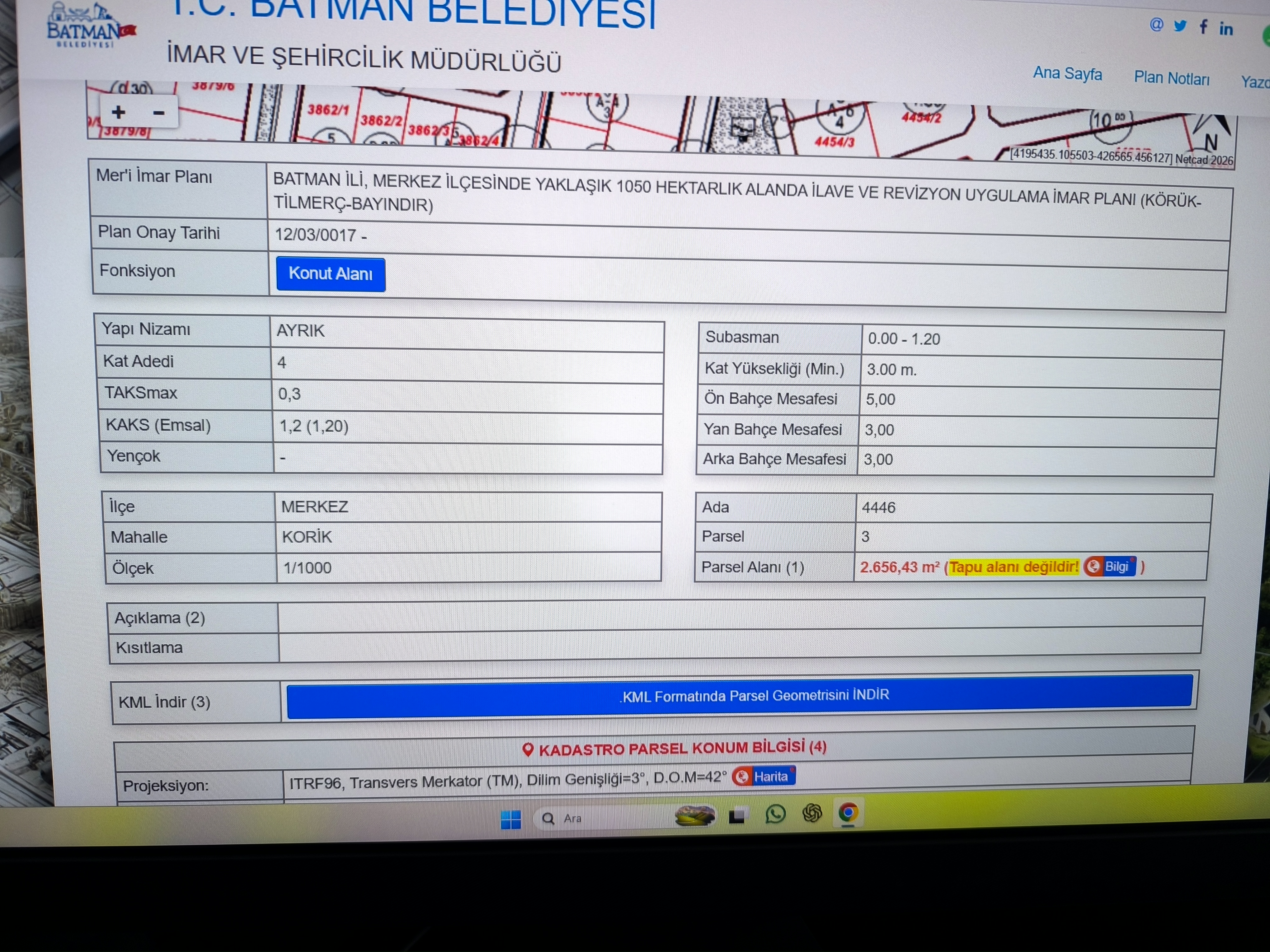This screenshot has height=952, width=1270.
Task: Open Plan Notları menu item
Action: (x=1171, y=78)
